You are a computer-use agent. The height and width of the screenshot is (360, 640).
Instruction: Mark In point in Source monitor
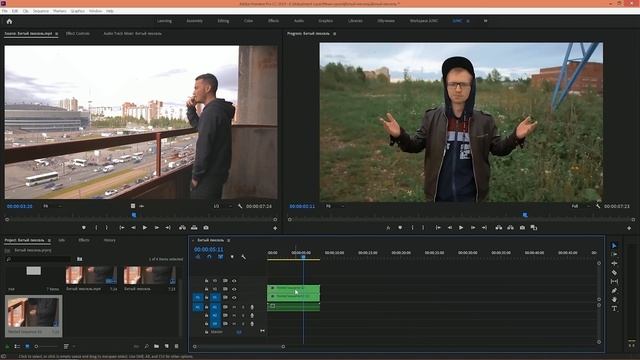coord(96,228)
